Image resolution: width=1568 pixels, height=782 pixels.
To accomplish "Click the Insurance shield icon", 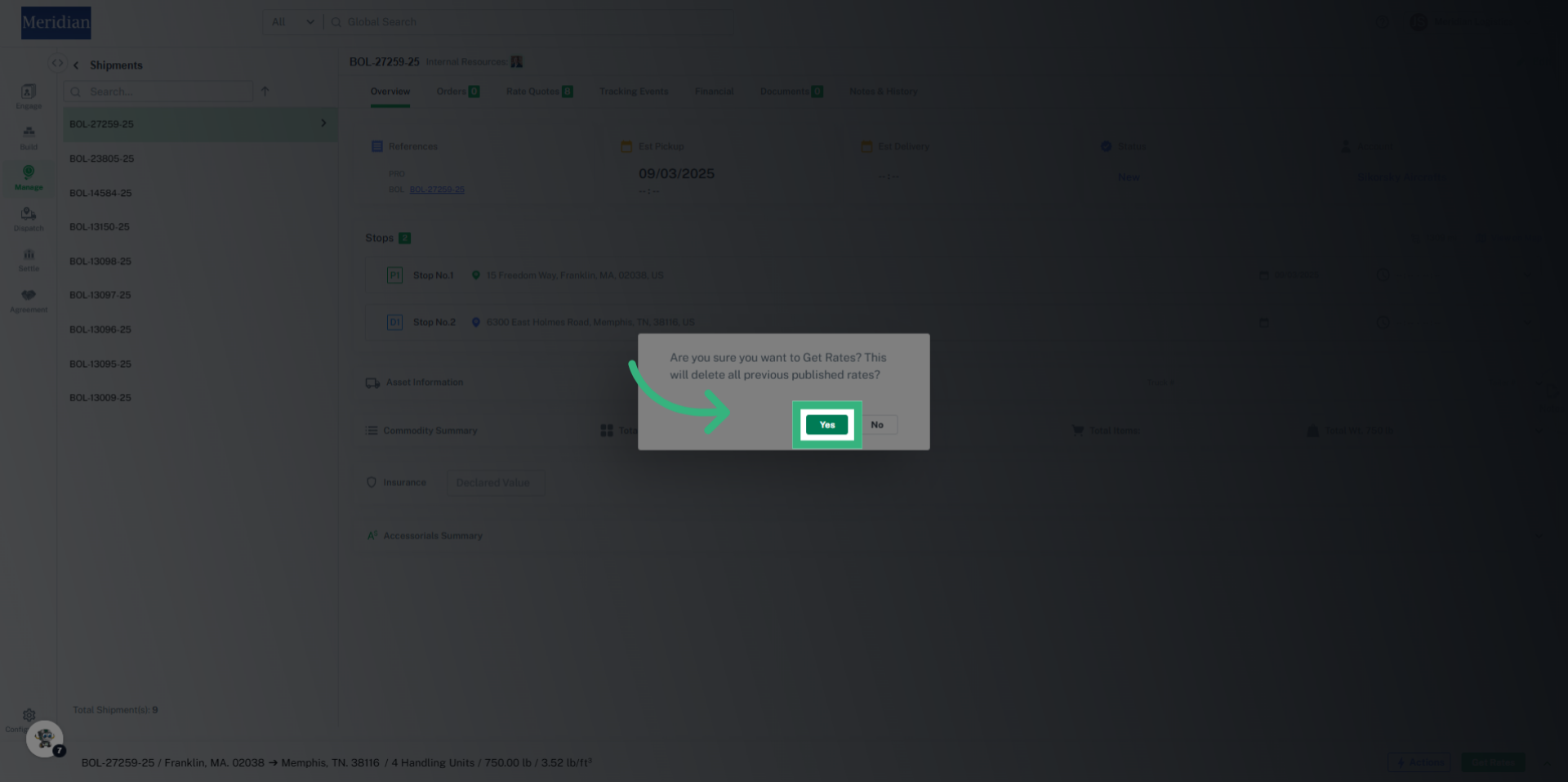I will (x=372, y=483).
